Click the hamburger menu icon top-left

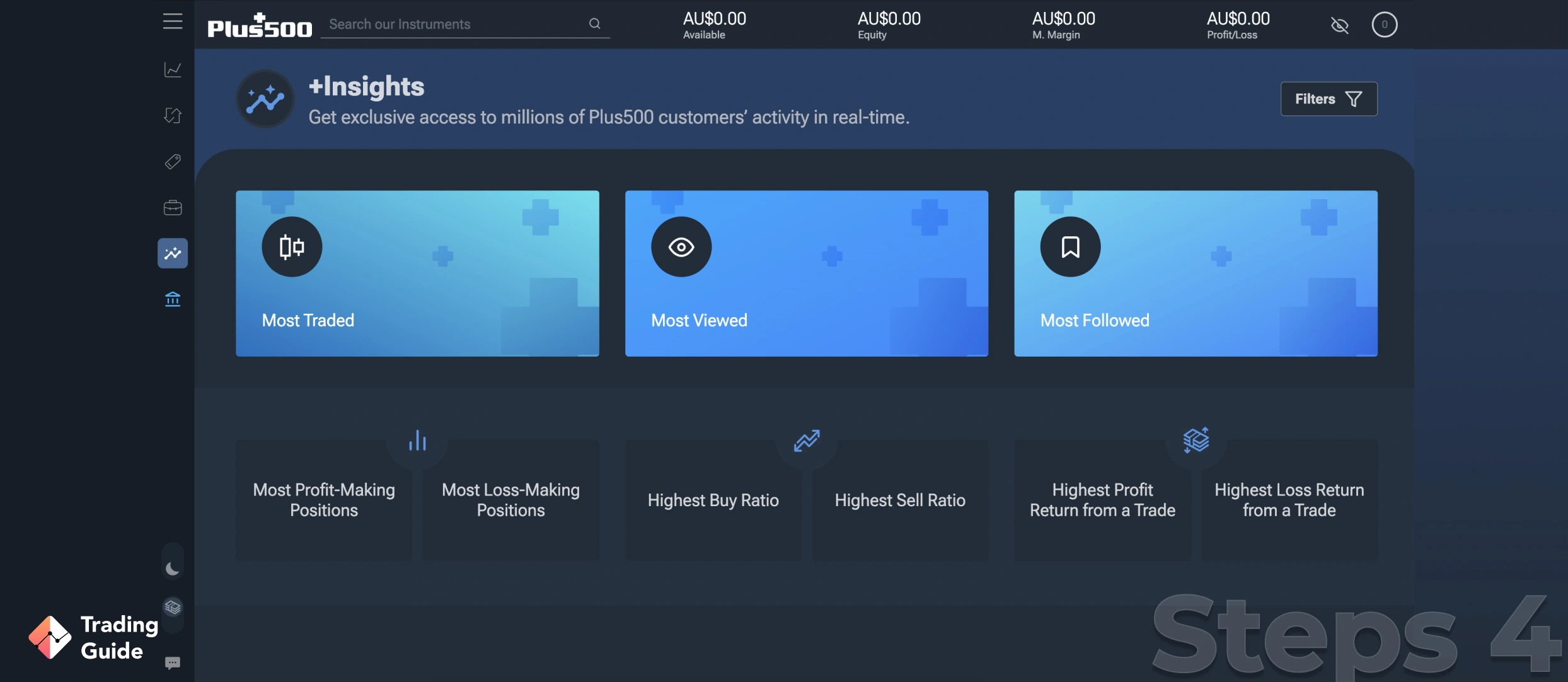coord(171,22)
